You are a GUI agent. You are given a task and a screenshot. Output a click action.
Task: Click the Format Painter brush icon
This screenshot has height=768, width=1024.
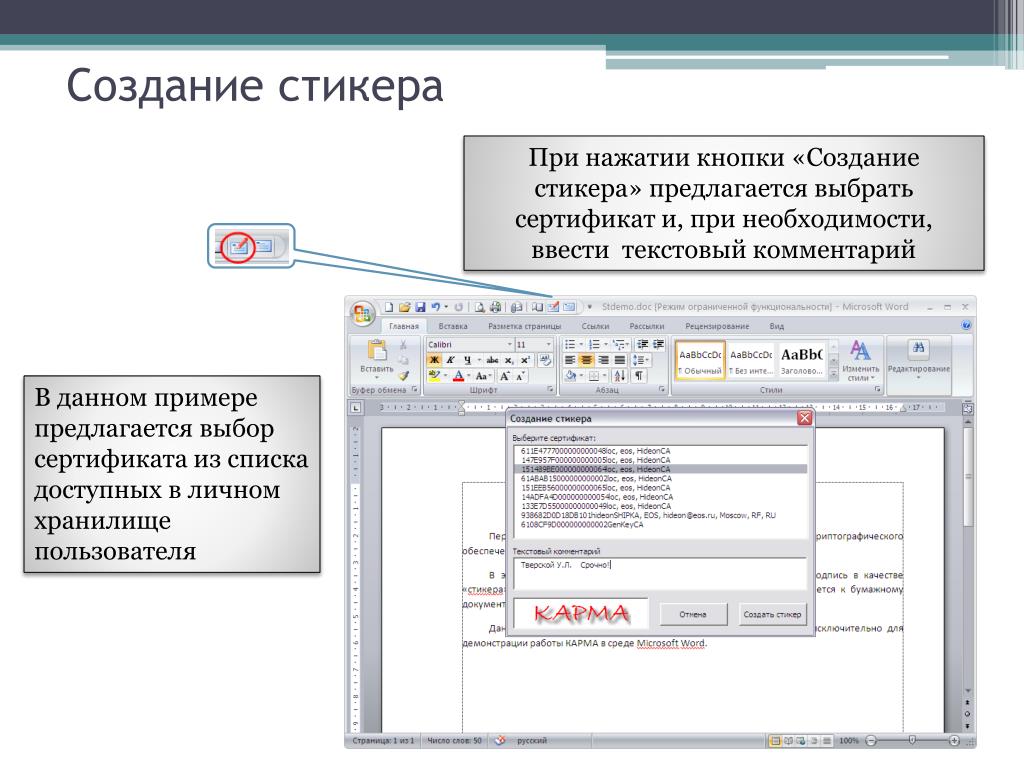click(x=404, y=376)
